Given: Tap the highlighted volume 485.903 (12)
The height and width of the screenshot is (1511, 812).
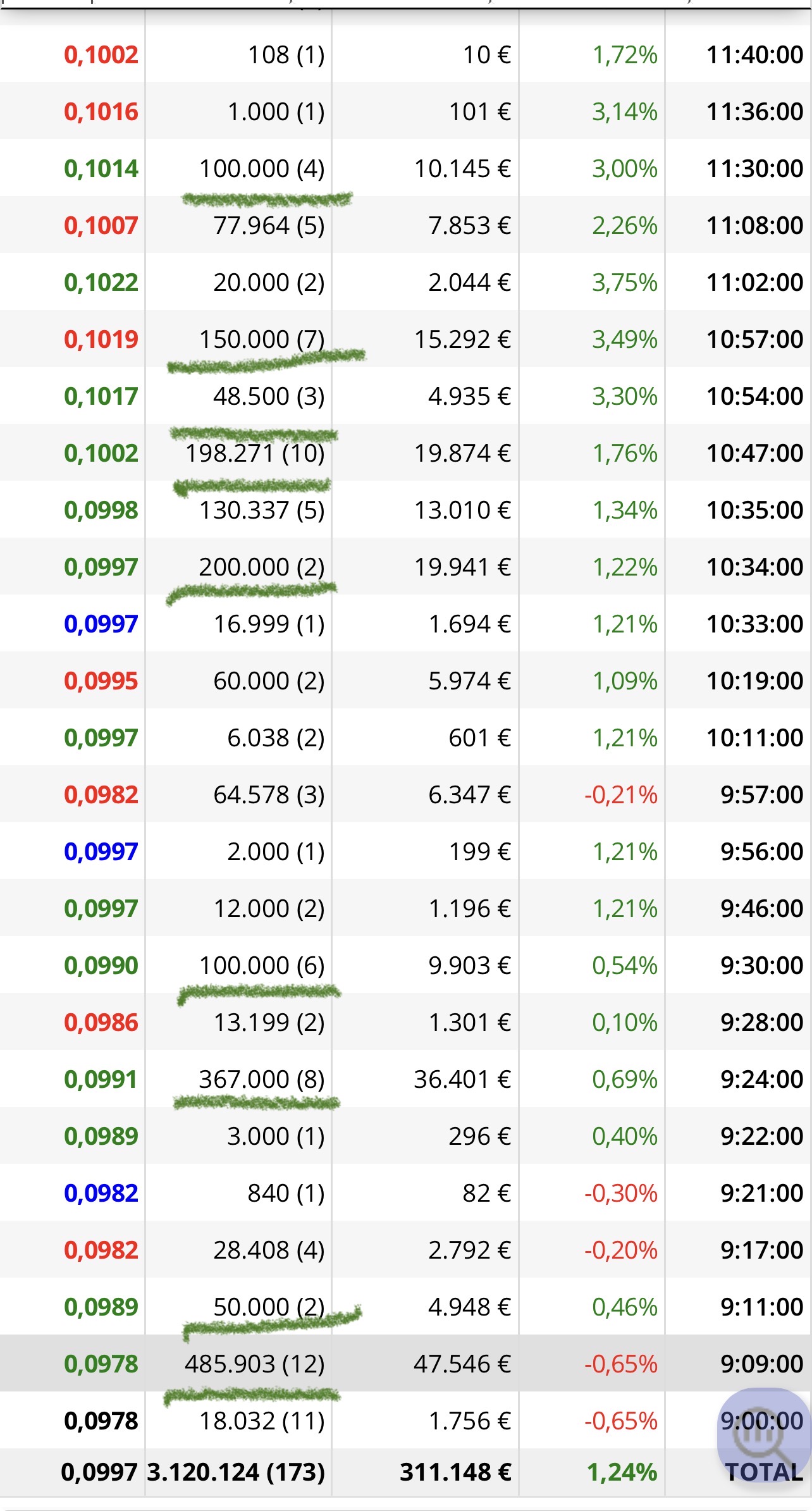Looking at the screenshot, I should [255, 1364].
